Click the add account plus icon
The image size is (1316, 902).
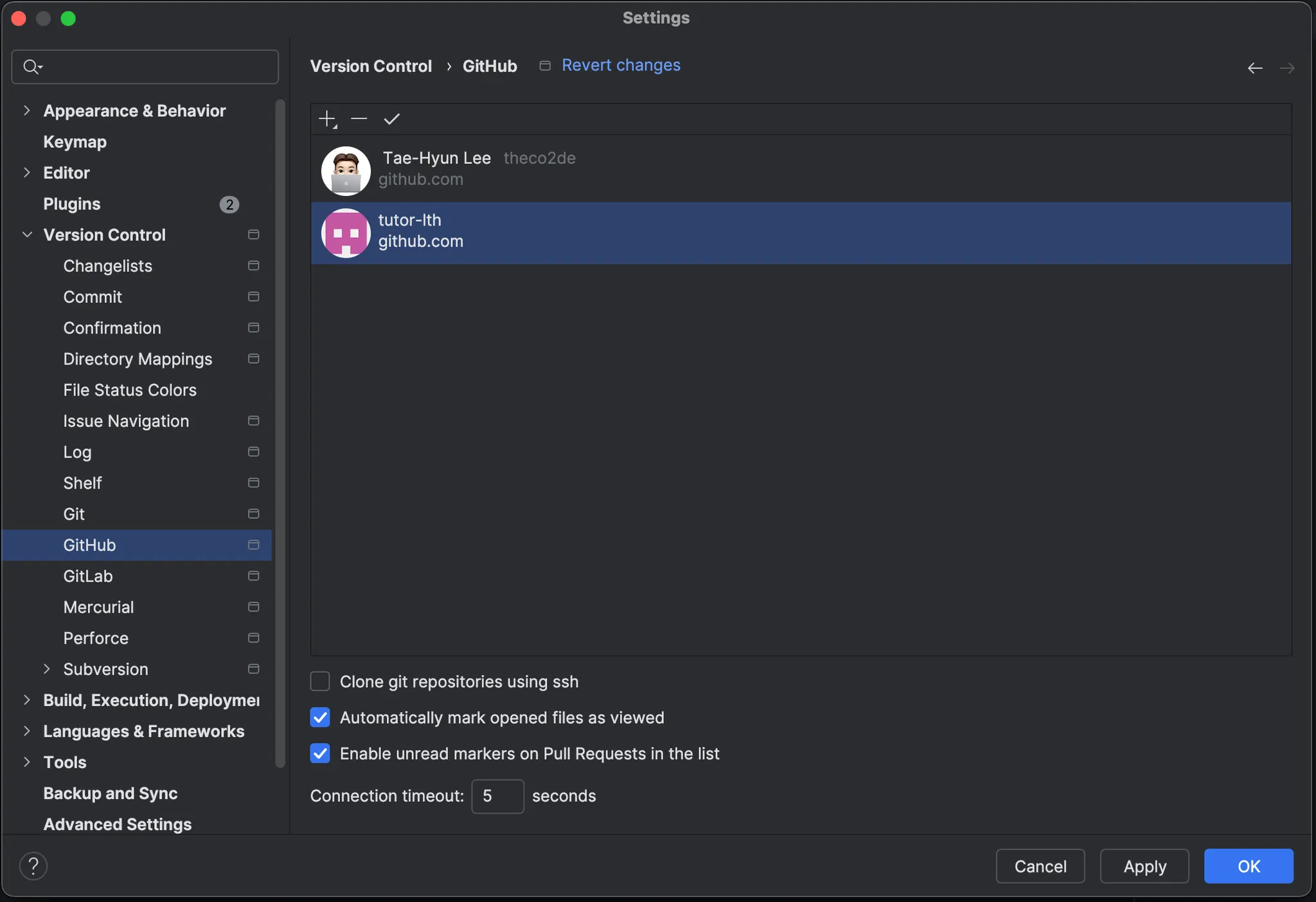pos(327,119)
